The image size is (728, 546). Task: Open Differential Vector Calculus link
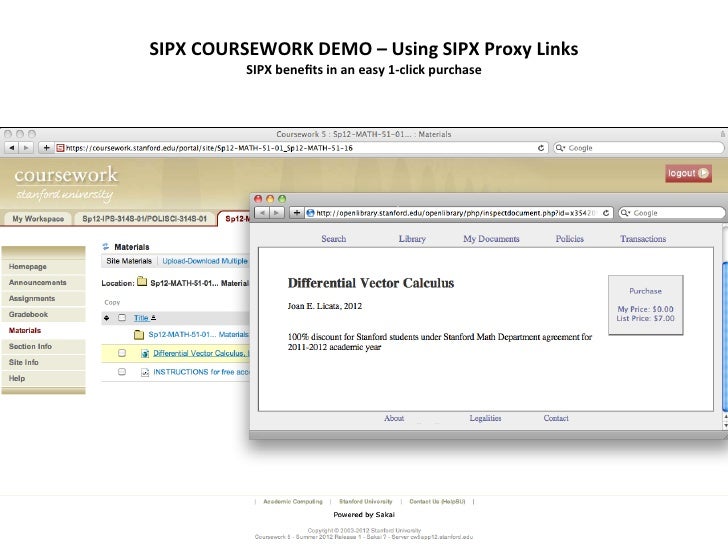click(201, 353)
